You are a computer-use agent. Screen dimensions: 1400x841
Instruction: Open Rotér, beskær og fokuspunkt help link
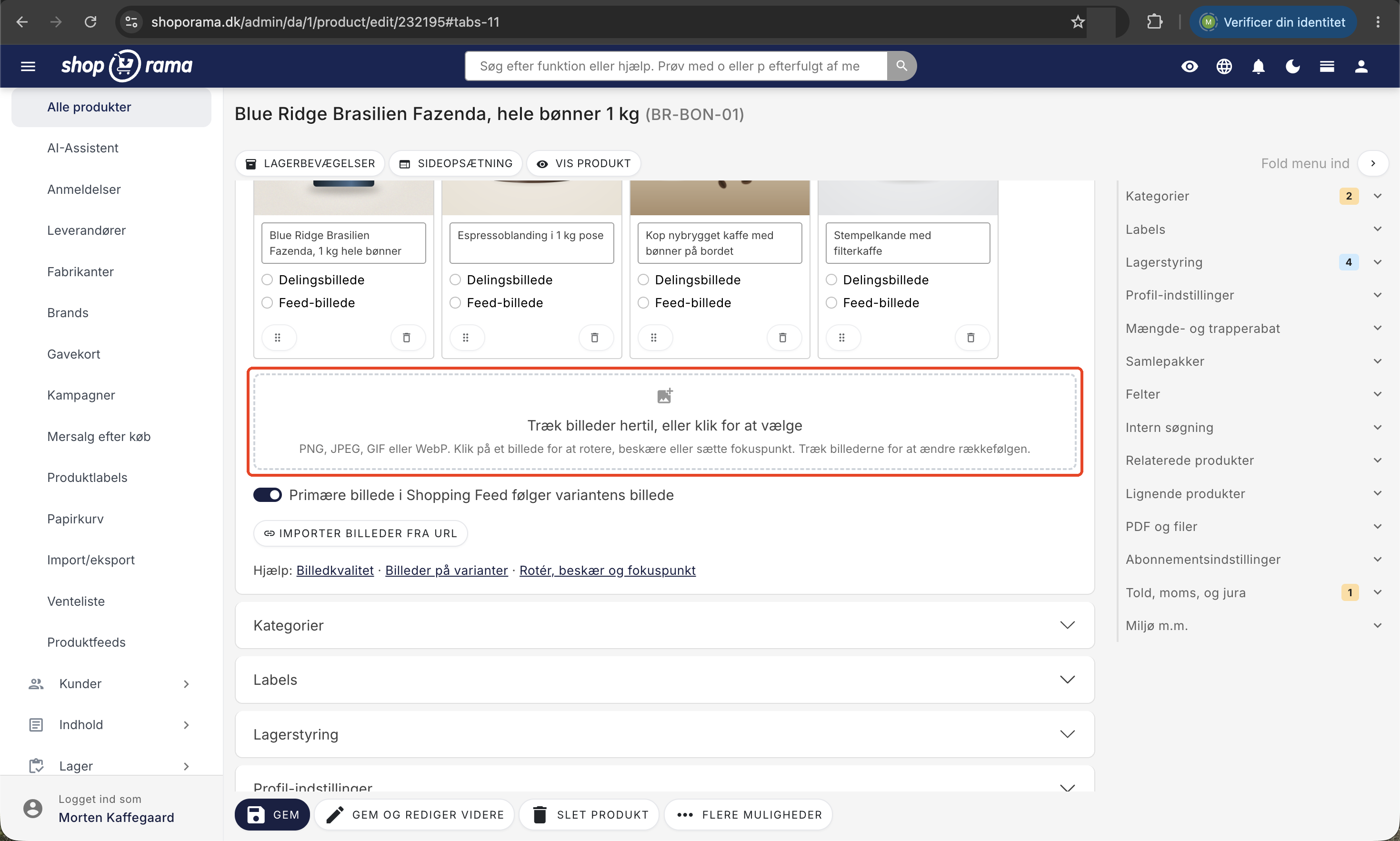tap(607, 570)
